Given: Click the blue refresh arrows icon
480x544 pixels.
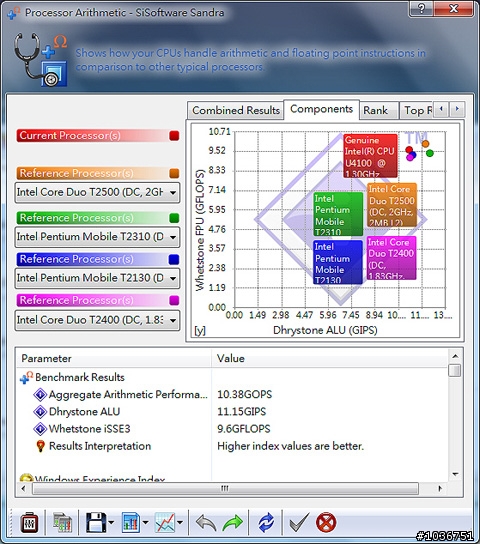Looking at the screenshot, I should [266, 522].
